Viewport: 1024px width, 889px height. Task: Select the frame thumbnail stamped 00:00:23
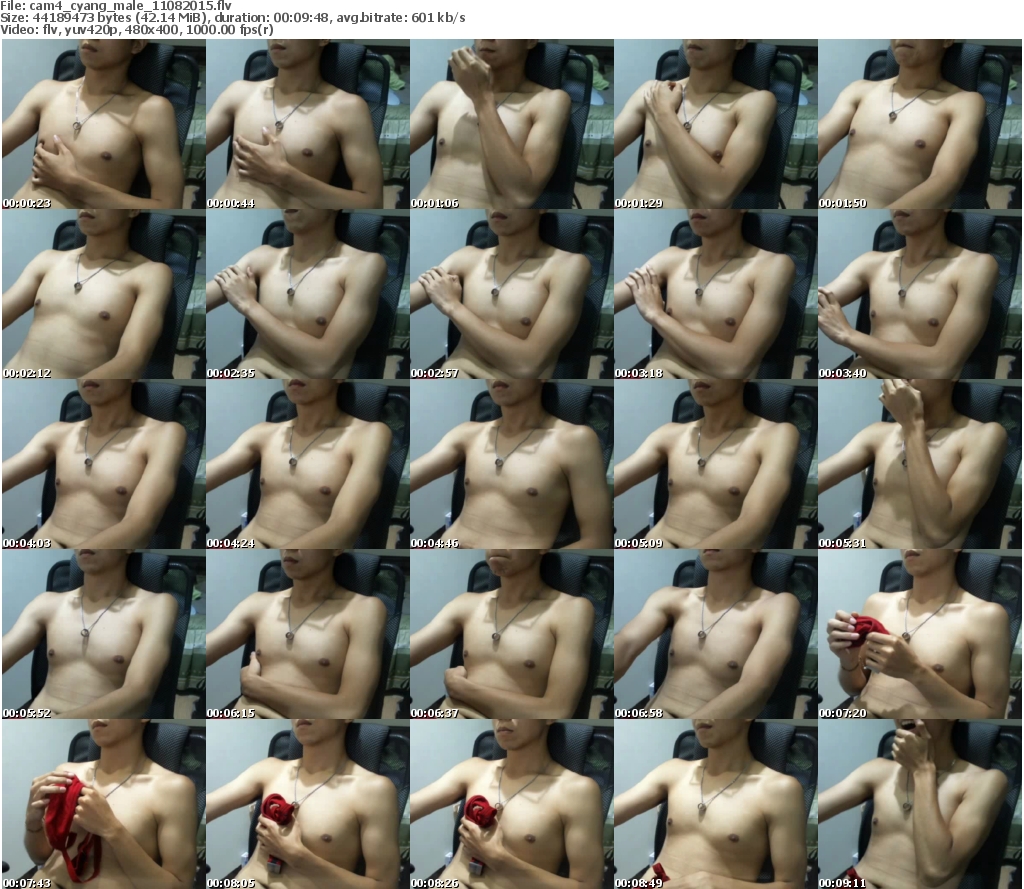pos(104,124)
